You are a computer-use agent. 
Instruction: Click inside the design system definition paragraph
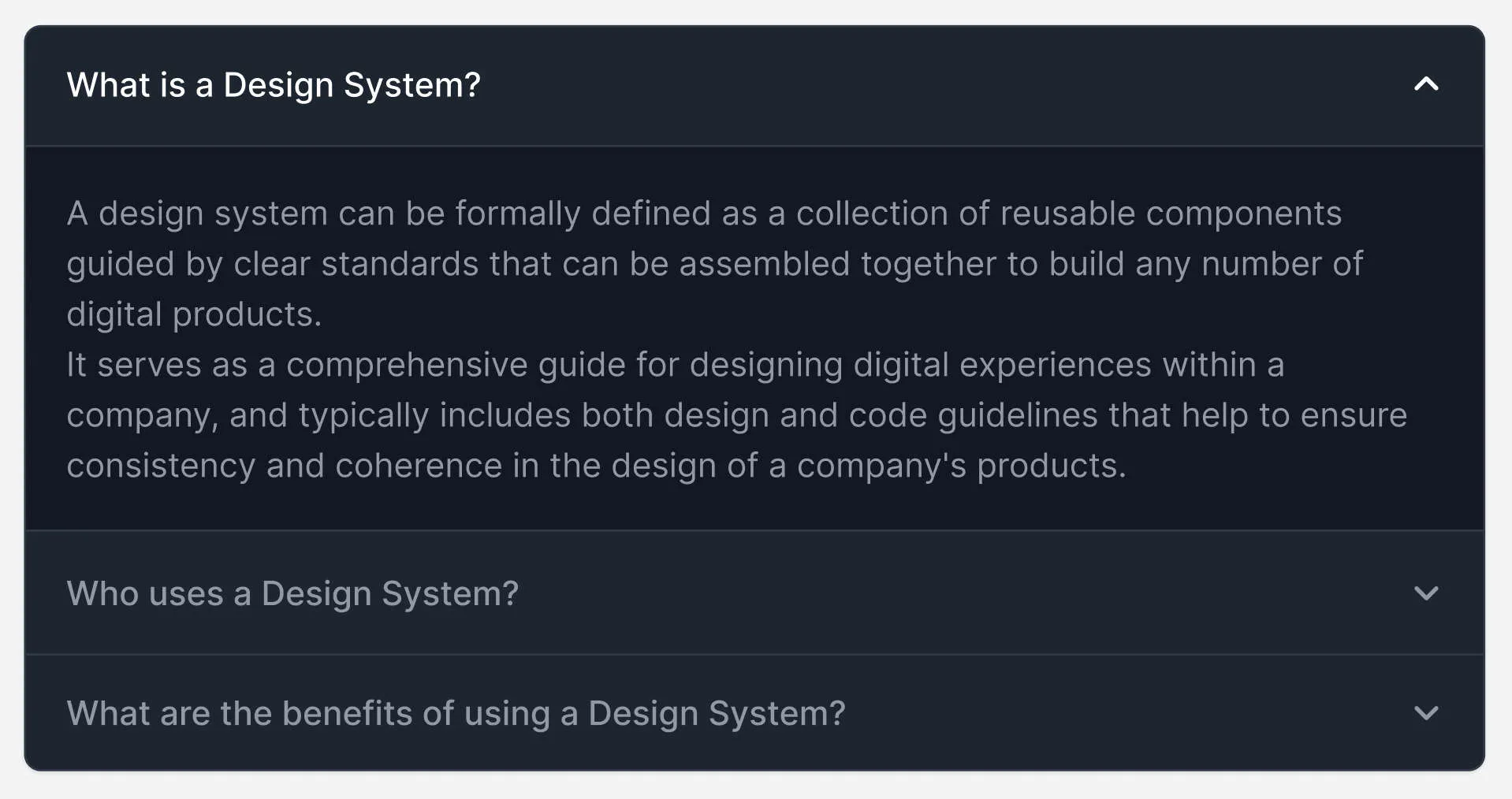tap(709, 339)
